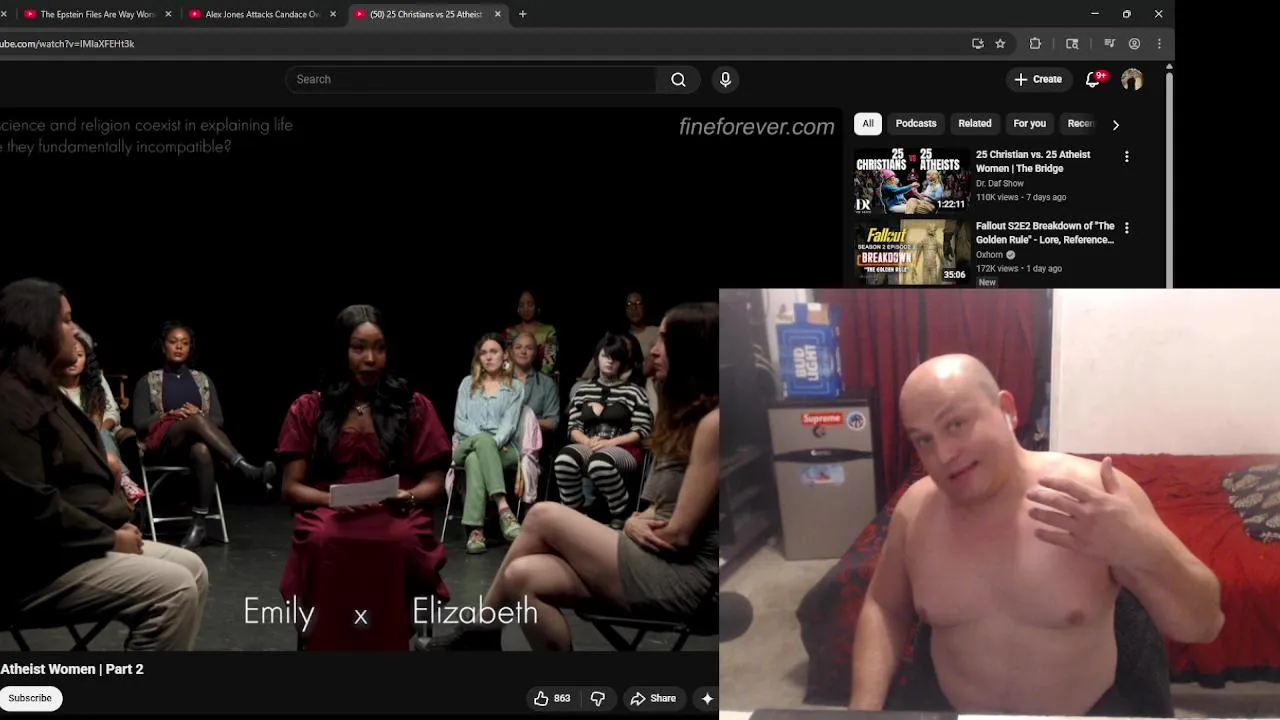Click the Create button
The width and height of the screenshot is (1280, 720).
1038,79
